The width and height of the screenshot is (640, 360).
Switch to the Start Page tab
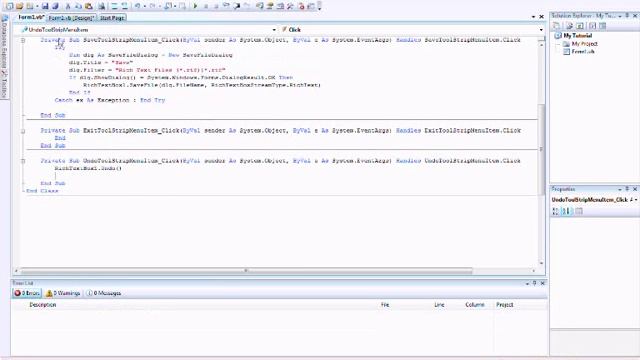[112, 18]
